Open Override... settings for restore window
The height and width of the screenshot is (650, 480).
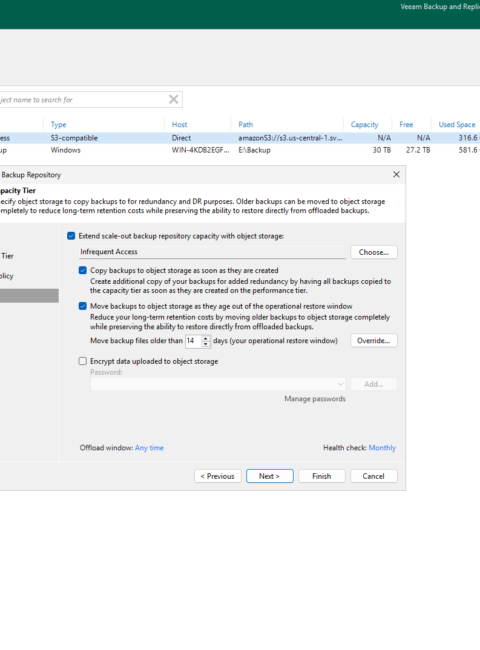(x=373, y=341)
